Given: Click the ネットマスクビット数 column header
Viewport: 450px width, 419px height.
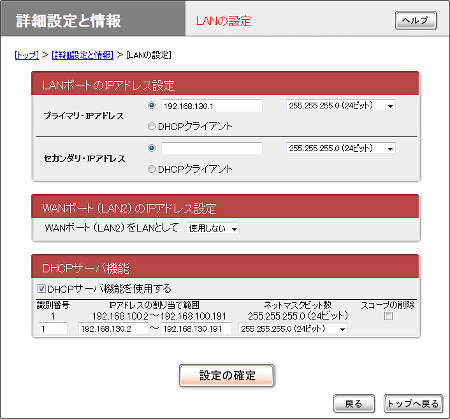Looking at the screenshot, I should click(x=298, y=305).
